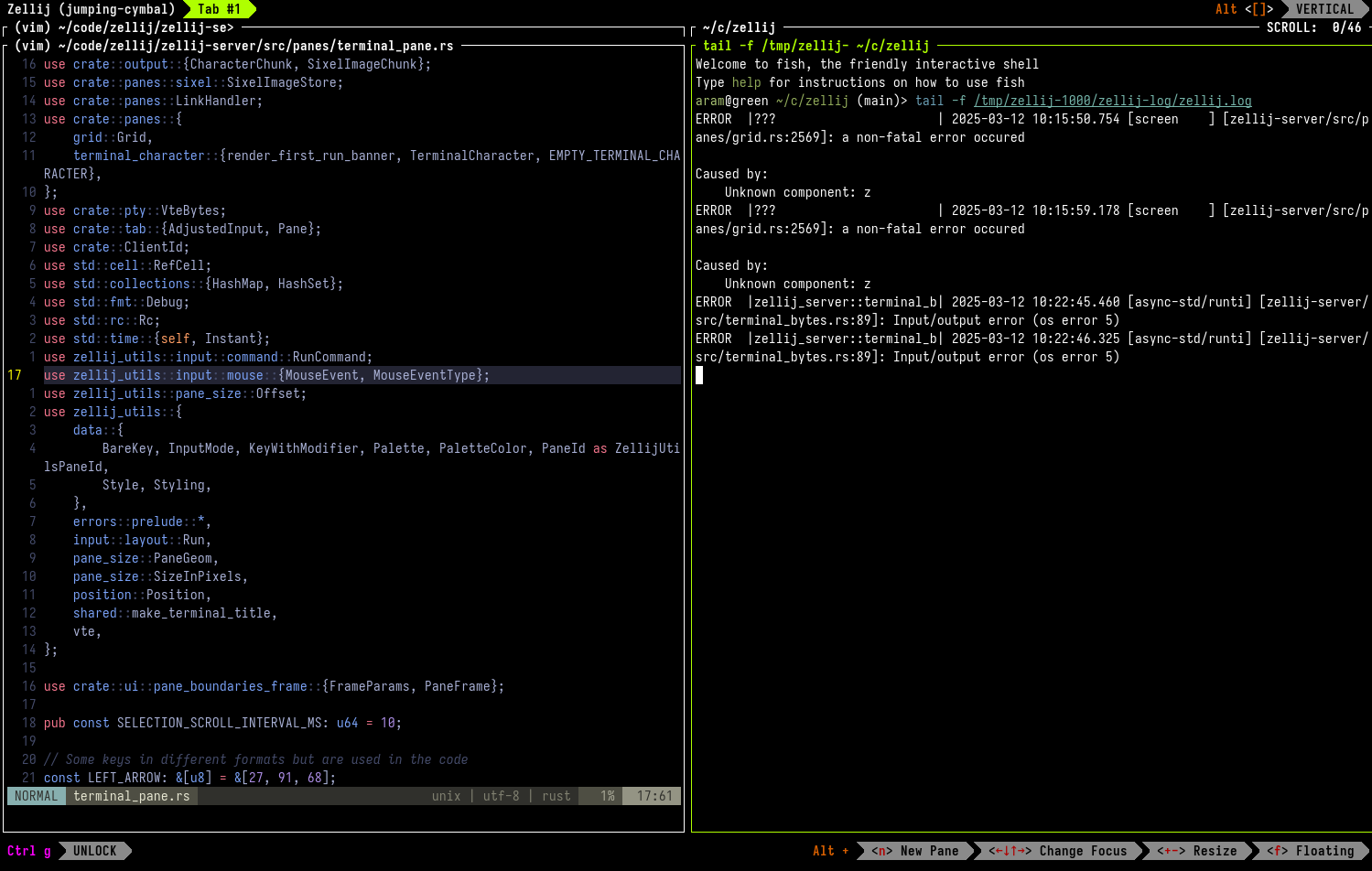Click the UNLOCK mode button
The width and height of the screenshot is (1372, 871).
click(95, 851)
